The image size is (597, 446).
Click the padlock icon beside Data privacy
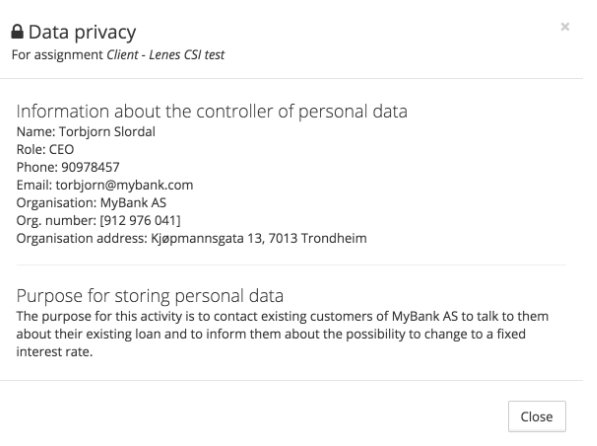coord(17,32)
